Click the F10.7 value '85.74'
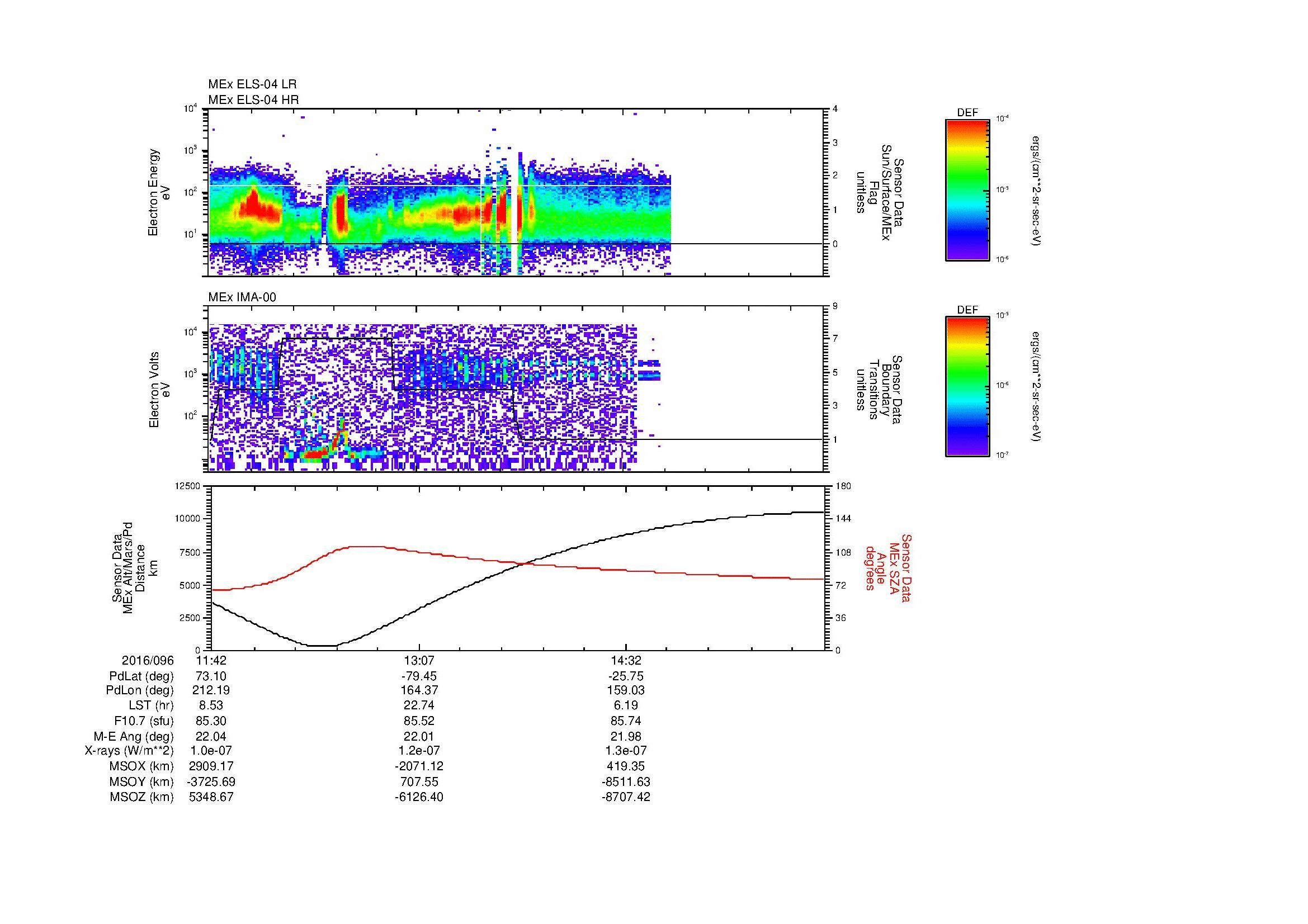1308x924 pixels. [626, 721]
